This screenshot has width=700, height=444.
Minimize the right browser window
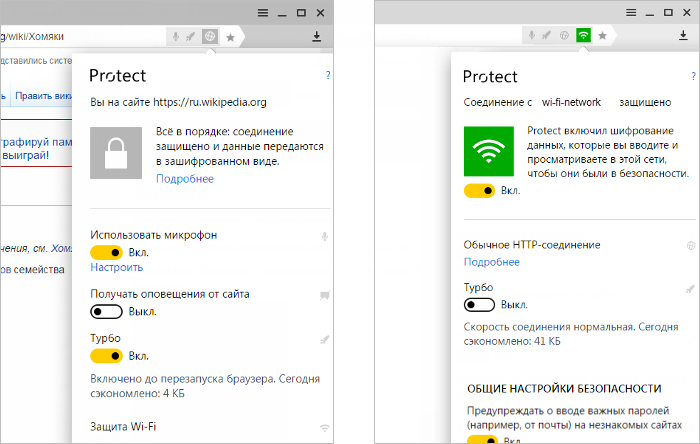tap(650, 13)
